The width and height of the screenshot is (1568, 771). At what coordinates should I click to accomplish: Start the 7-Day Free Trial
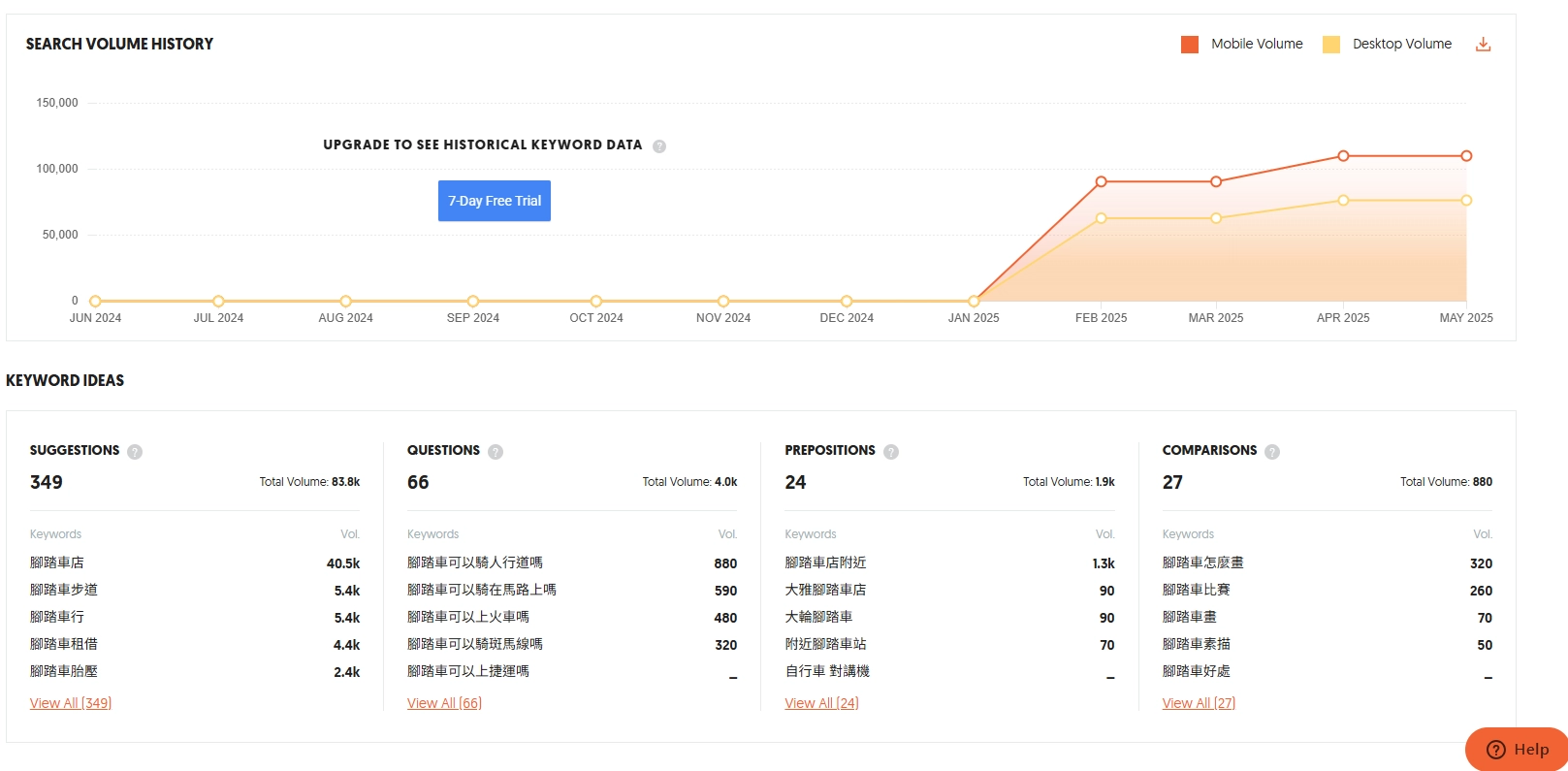(495, 201)
